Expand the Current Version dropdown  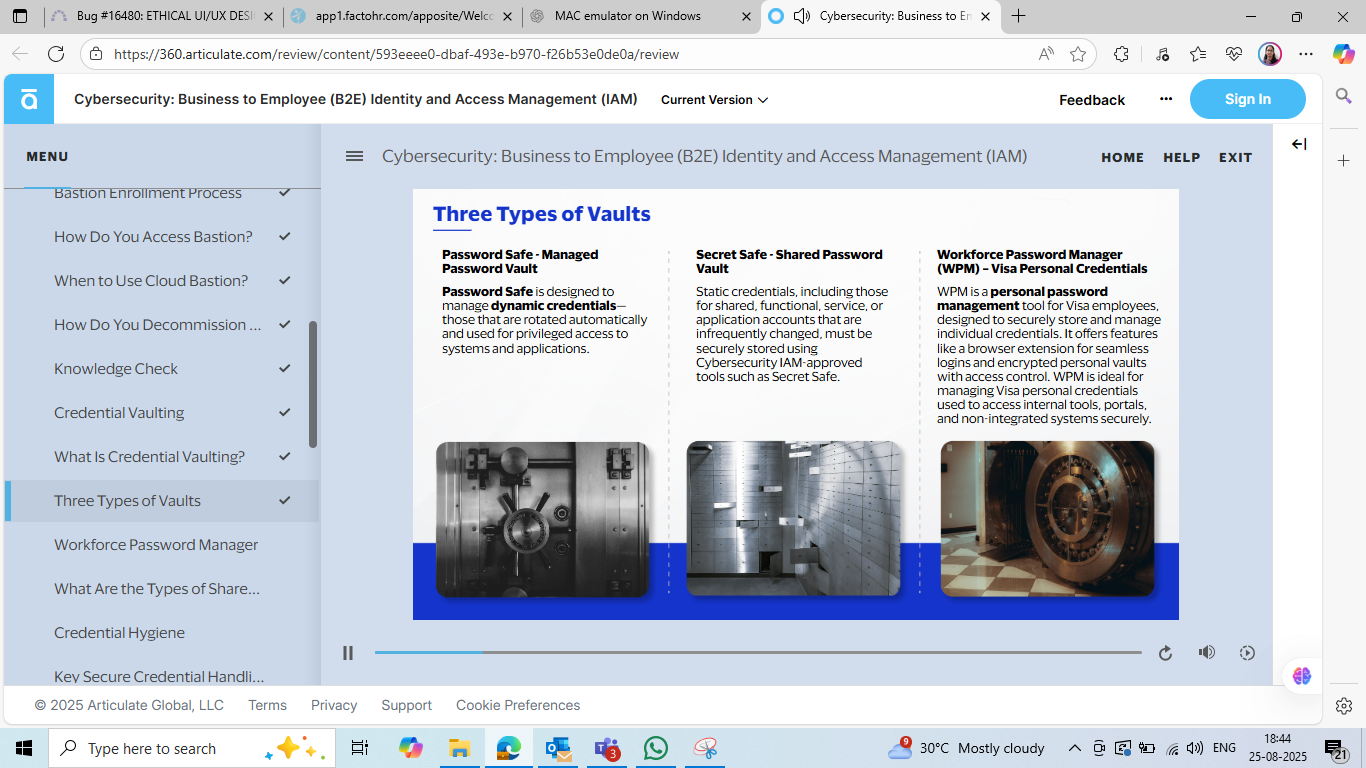pyautogui.click(x=714, y=100)
